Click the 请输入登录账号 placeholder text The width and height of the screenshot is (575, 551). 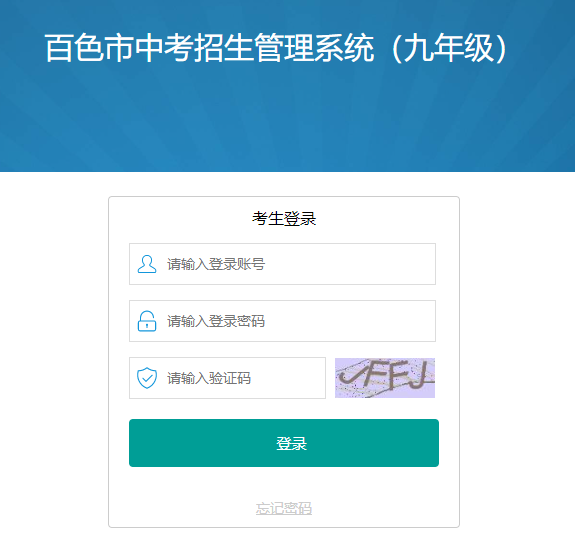(216, 264)
